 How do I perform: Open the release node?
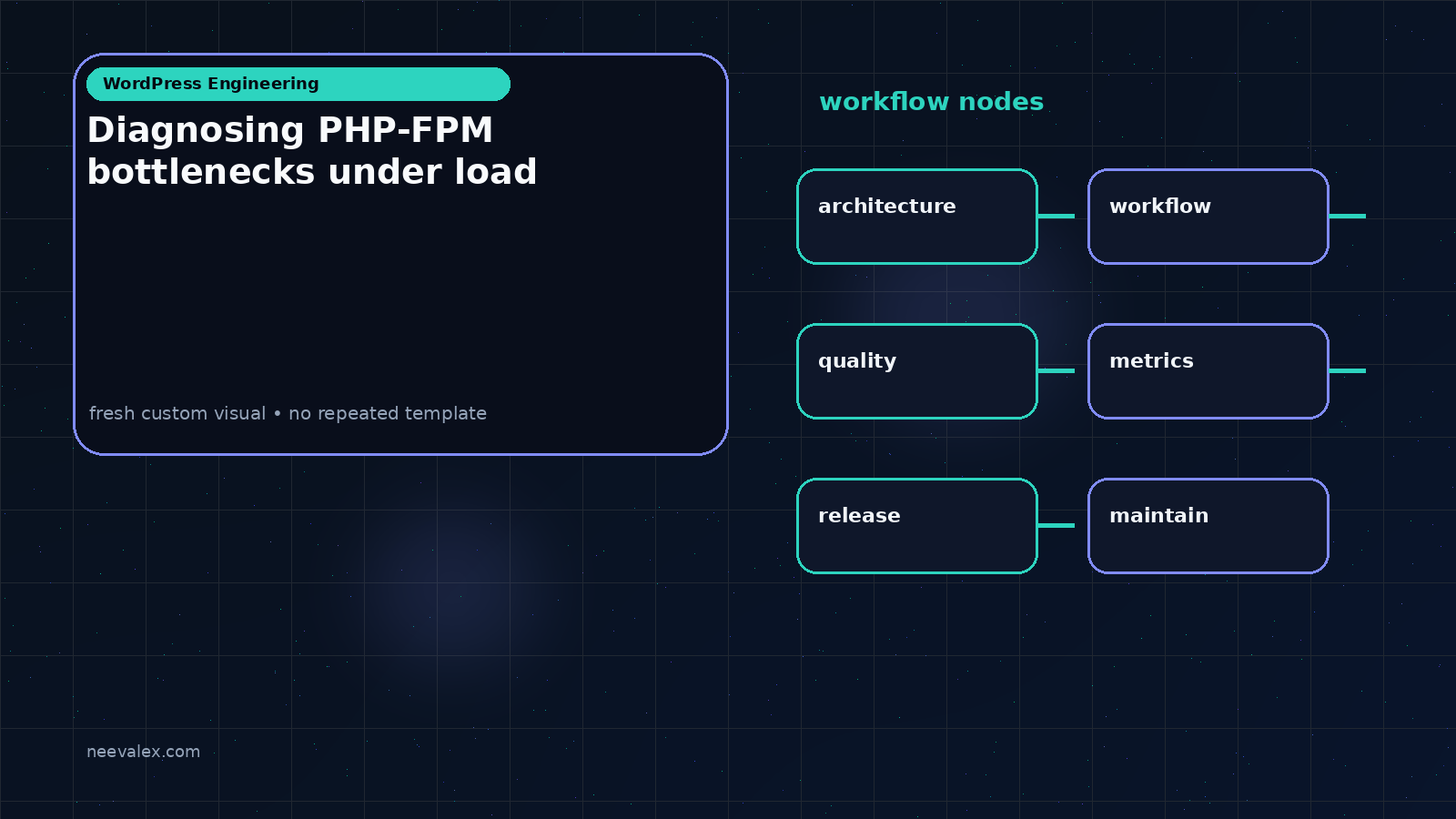click(917, 526)
